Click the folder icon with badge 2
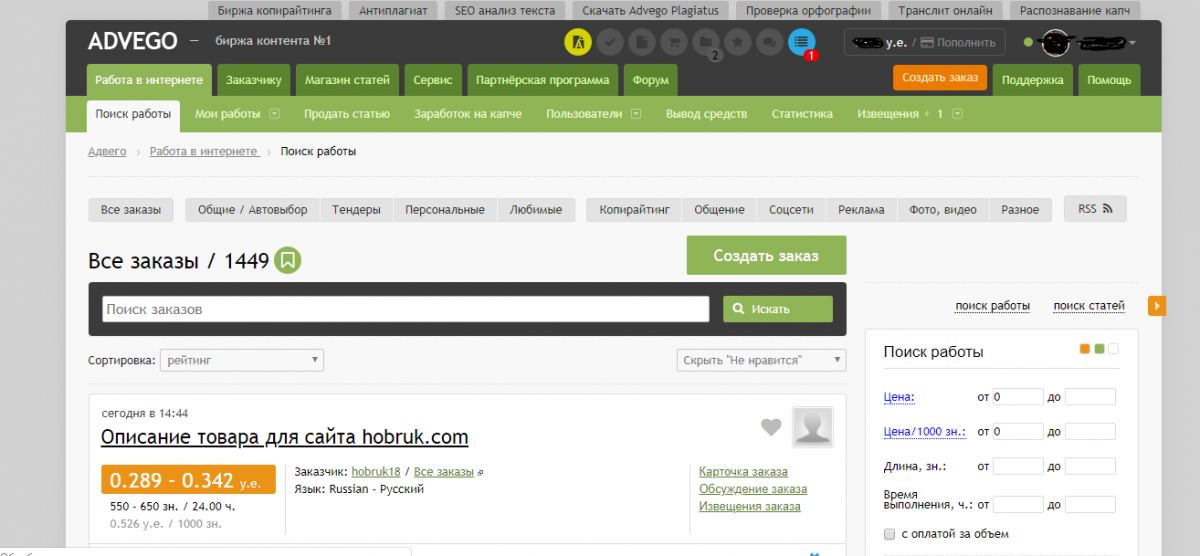The image size is (1200, 556). (x=707, y=42)
